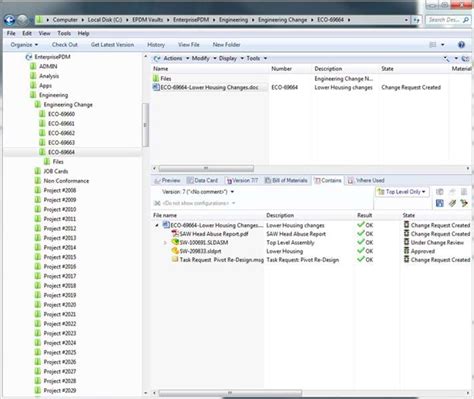The width and height of the screenshot is (474, 399).
Task: Click the green Files folder icon in file list
Action: pos(156,79)
